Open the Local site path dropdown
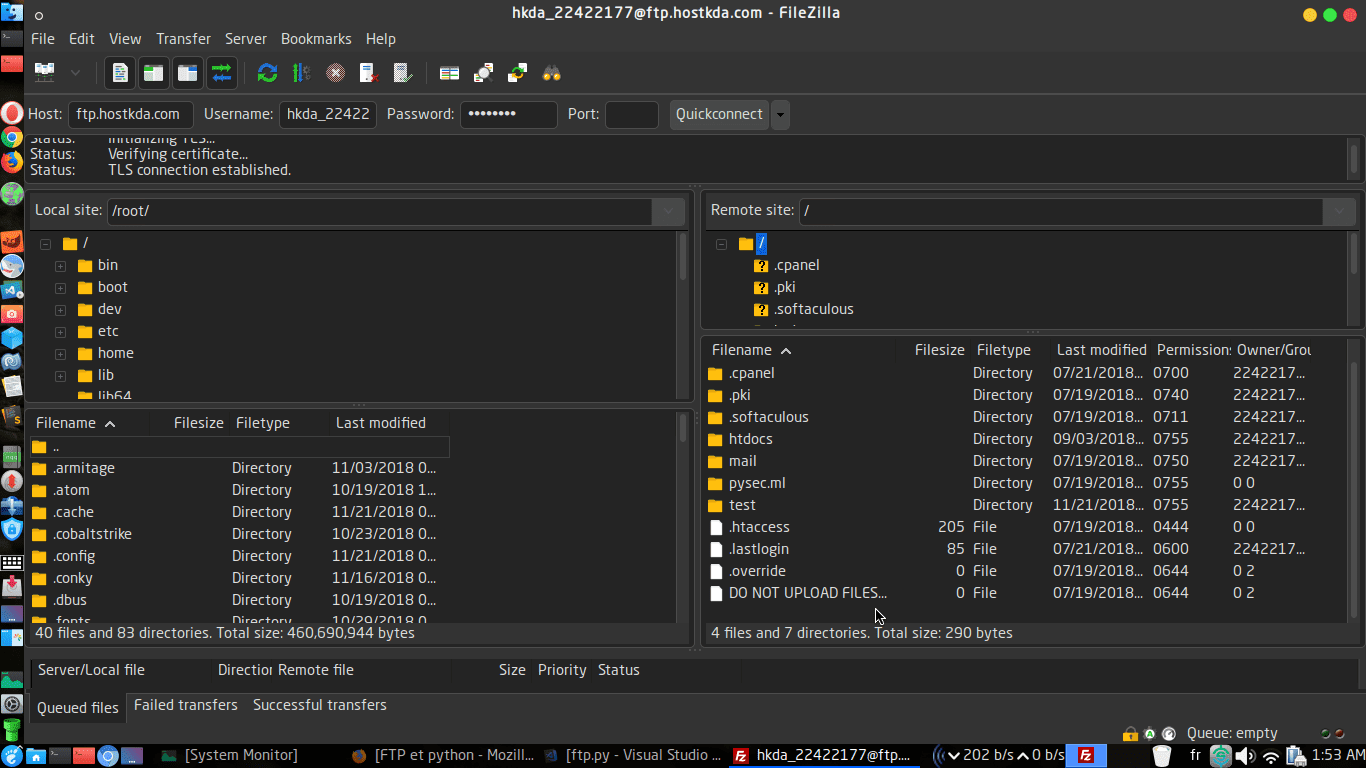1366x768 pixels. (x=669, y=211)
